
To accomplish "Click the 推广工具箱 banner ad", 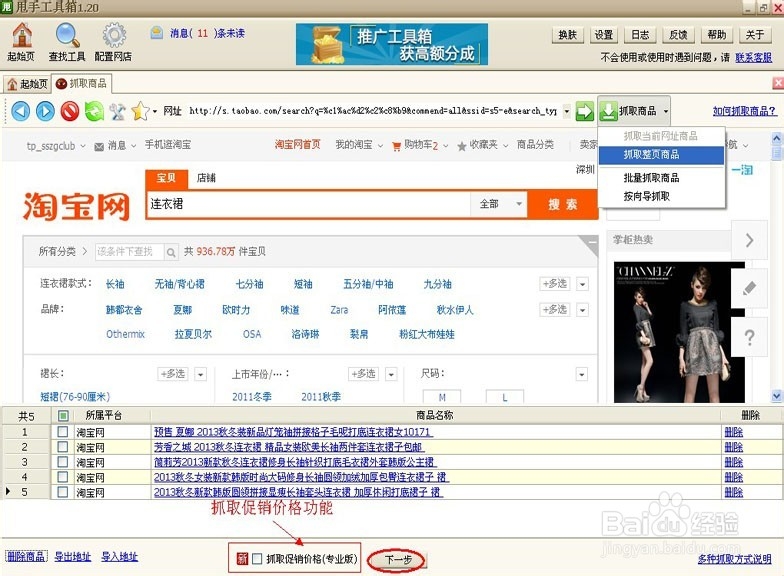I will coord(392,44).
